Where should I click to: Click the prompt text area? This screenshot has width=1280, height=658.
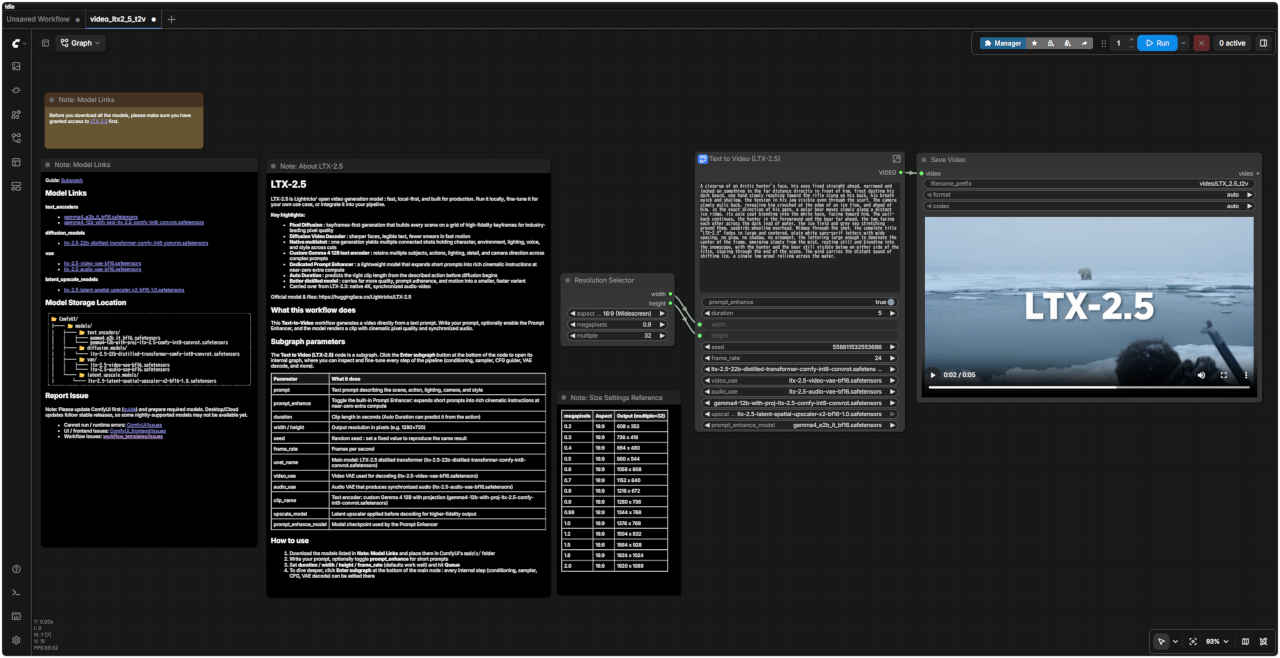(799, 235)
